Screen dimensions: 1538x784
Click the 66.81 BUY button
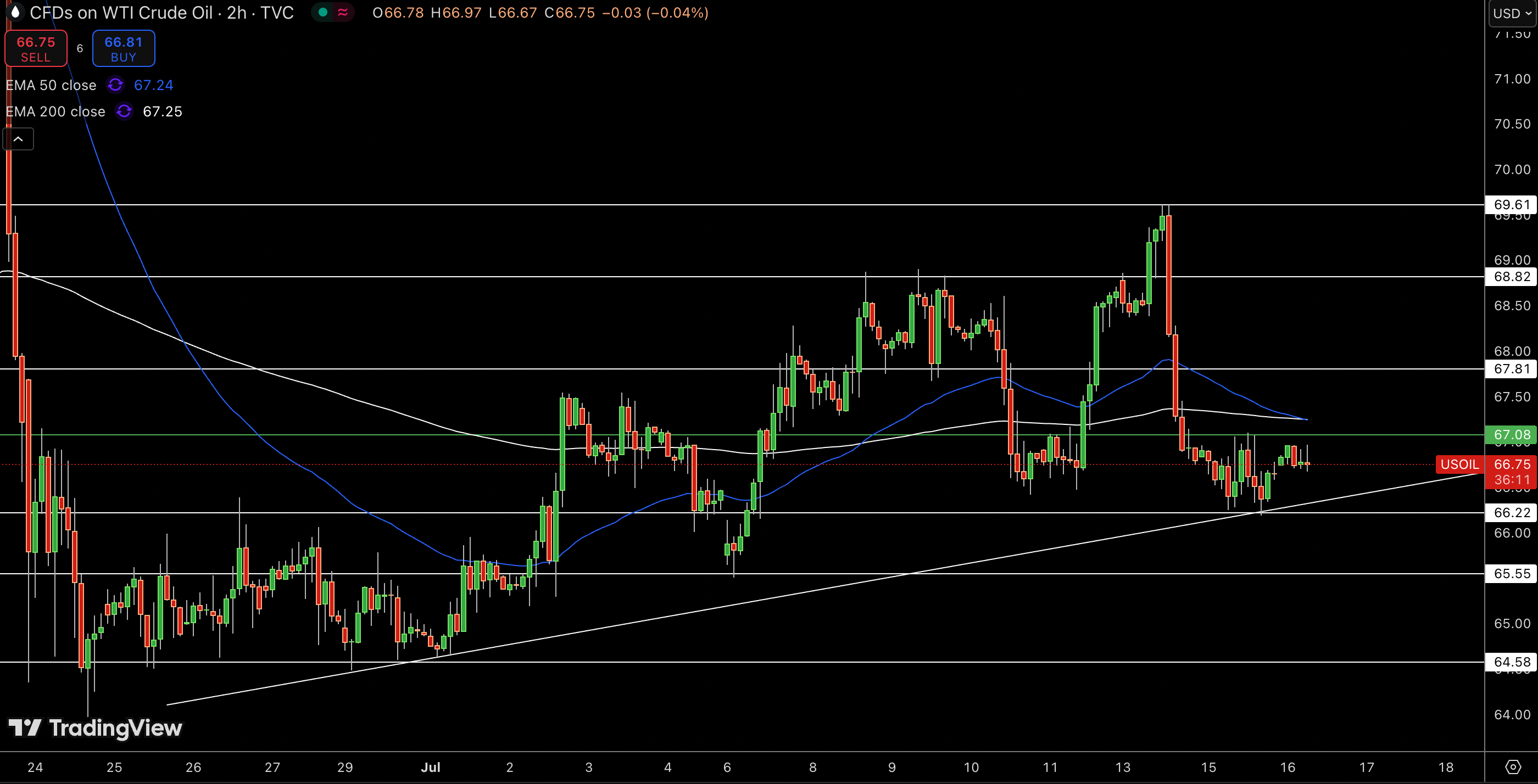coord(124,49)
